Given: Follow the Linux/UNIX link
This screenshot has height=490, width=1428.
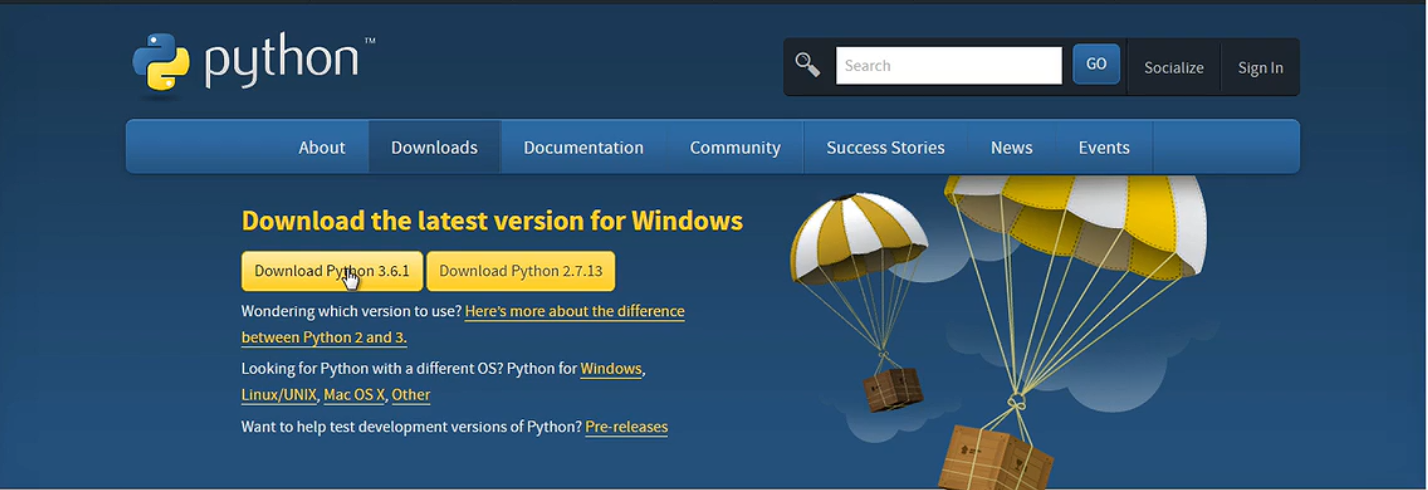Looking at the screenshot, I should click(x=279, y=395).
